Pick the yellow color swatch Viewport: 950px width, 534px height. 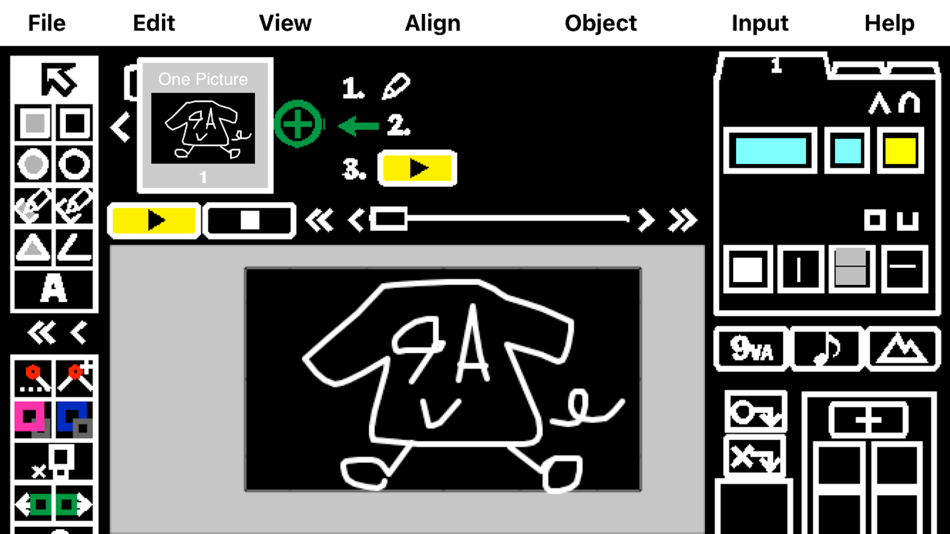pos(900,151)
